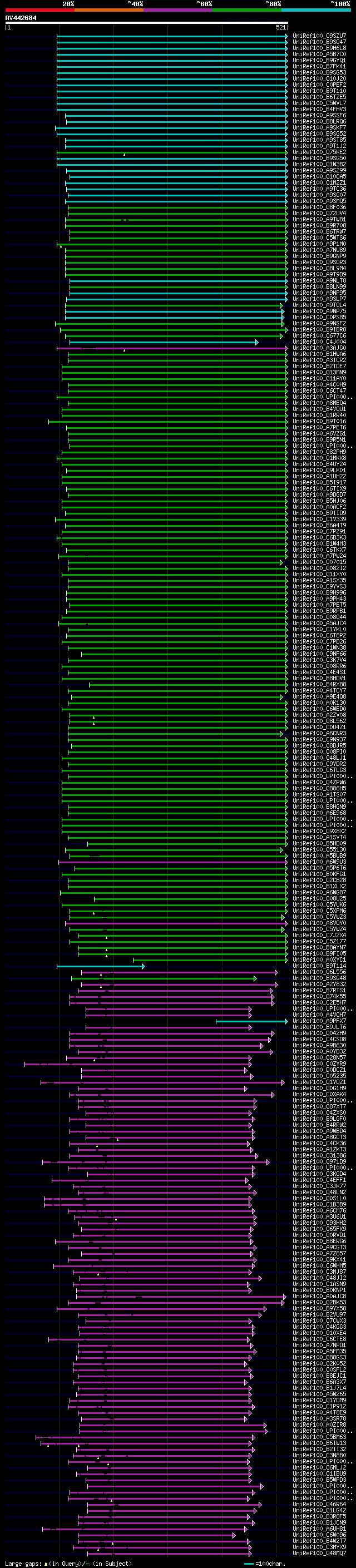Viewport: 356px width, 1568px height.
Task: Select the UniRef100_C1V339 label
Action: click(x=319, y=519)
